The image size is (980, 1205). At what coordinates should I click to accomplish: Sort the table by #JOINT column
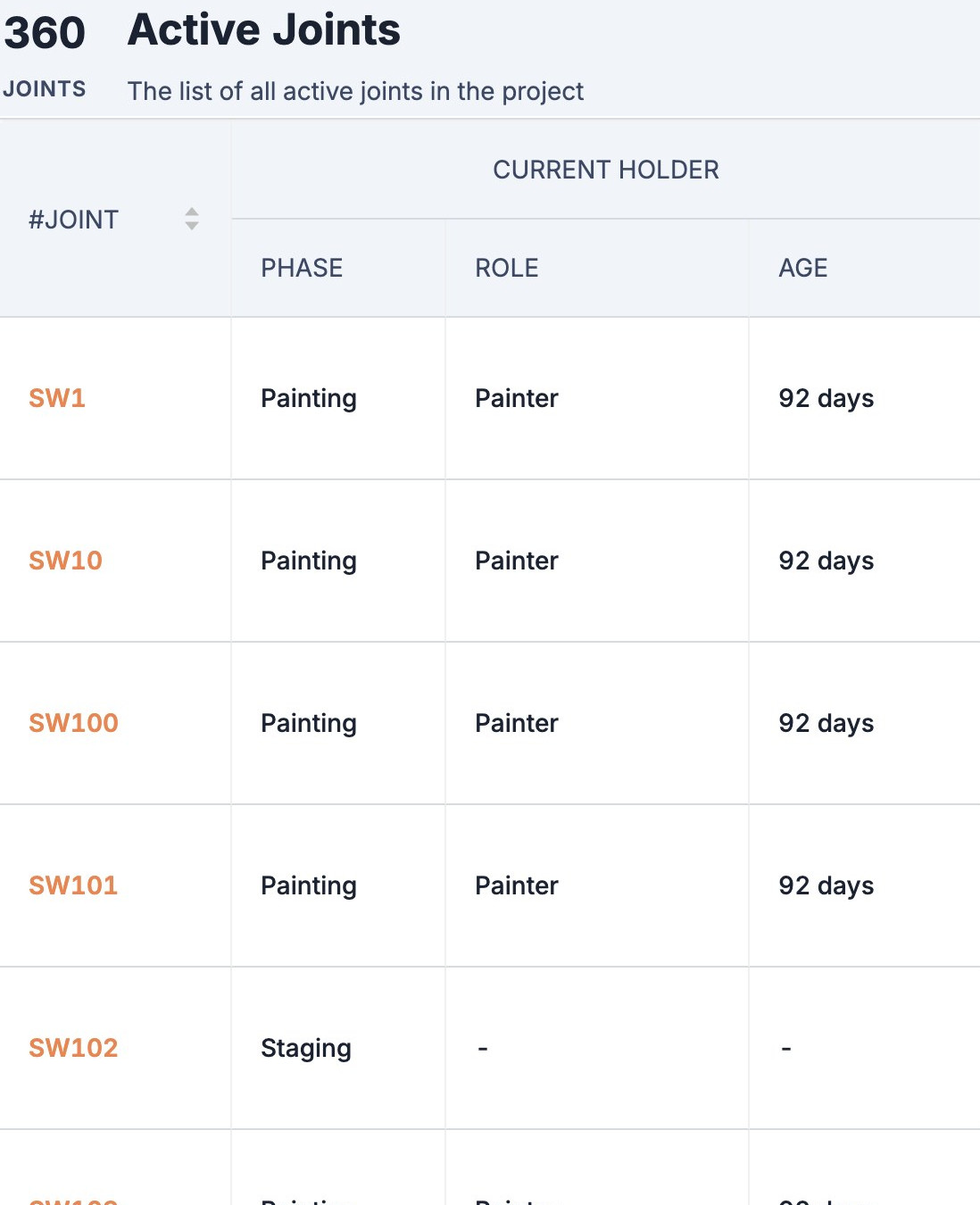[x=192, y=219]
